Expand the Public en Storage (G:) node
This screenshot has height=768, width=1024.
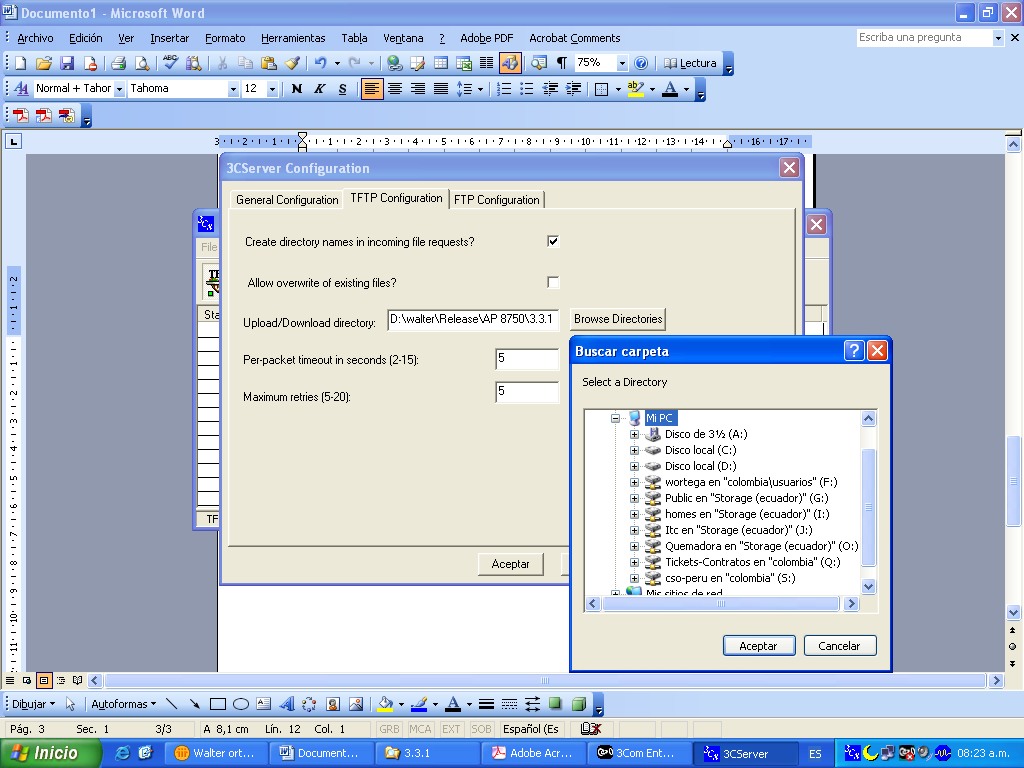634,498
